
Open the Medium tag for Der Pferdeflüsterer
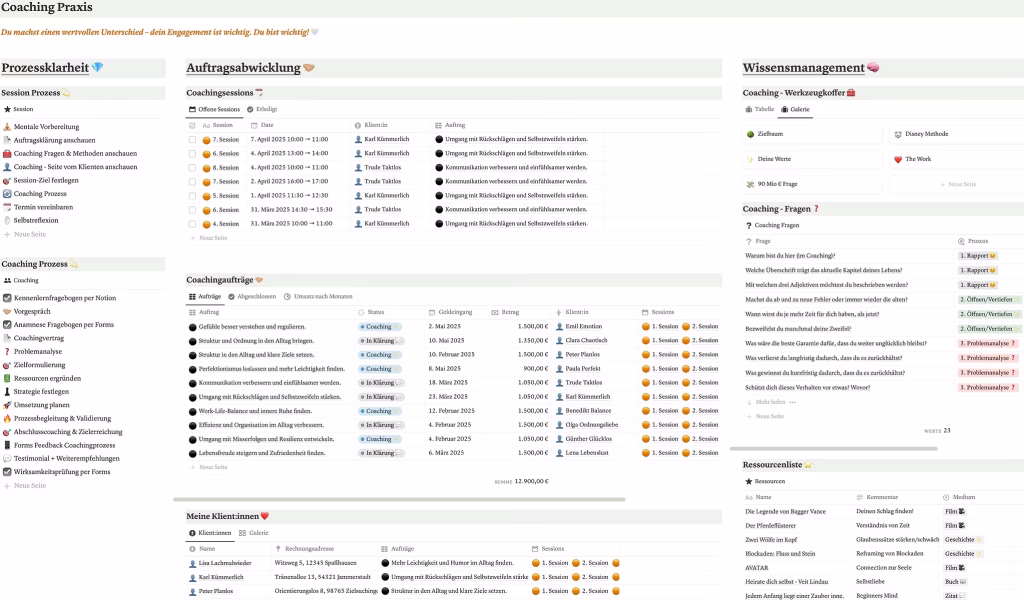click(x=954, y=525)
